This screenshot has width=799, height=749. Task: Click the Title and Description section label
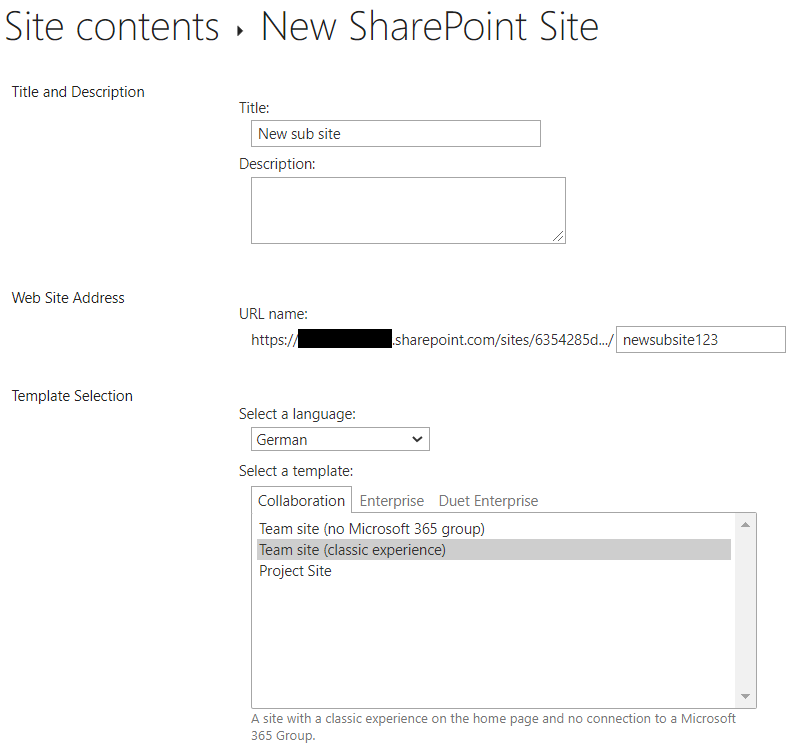[x=78, y=92]
